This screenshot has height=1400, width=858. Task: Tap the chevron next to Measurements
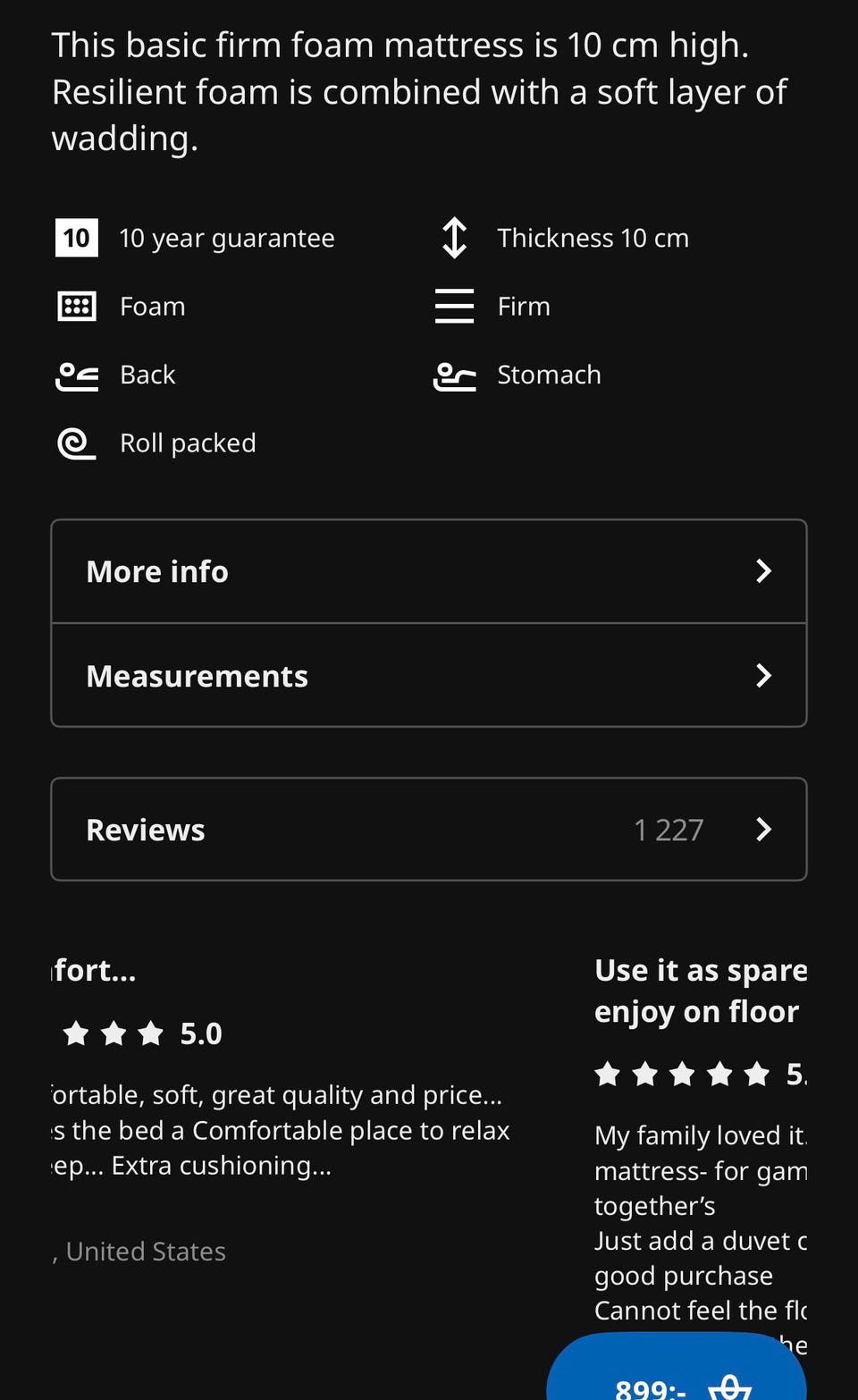(763, 676)
